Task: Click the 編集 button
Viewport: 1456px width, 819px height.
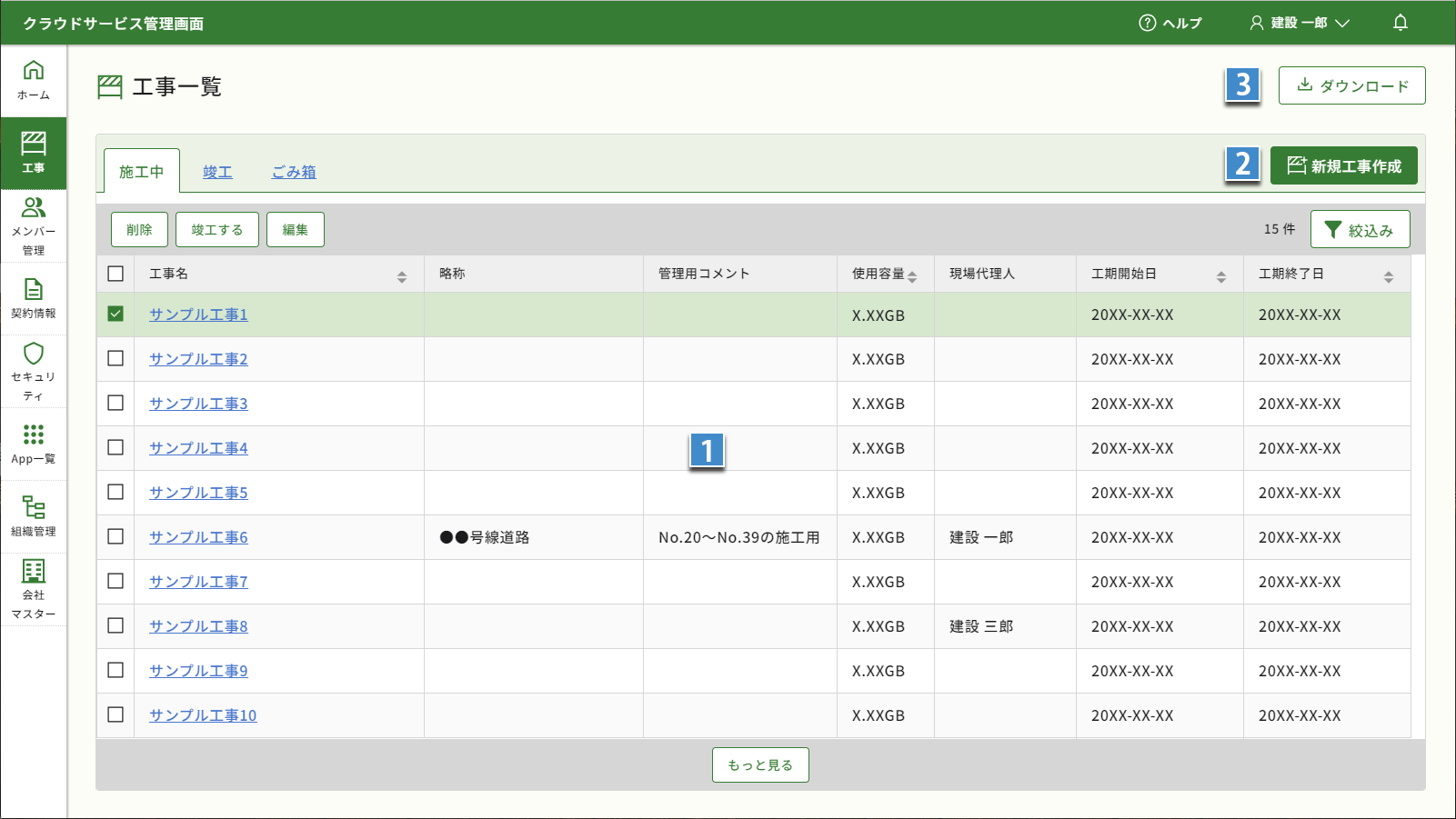Action: tap(296, 229)
